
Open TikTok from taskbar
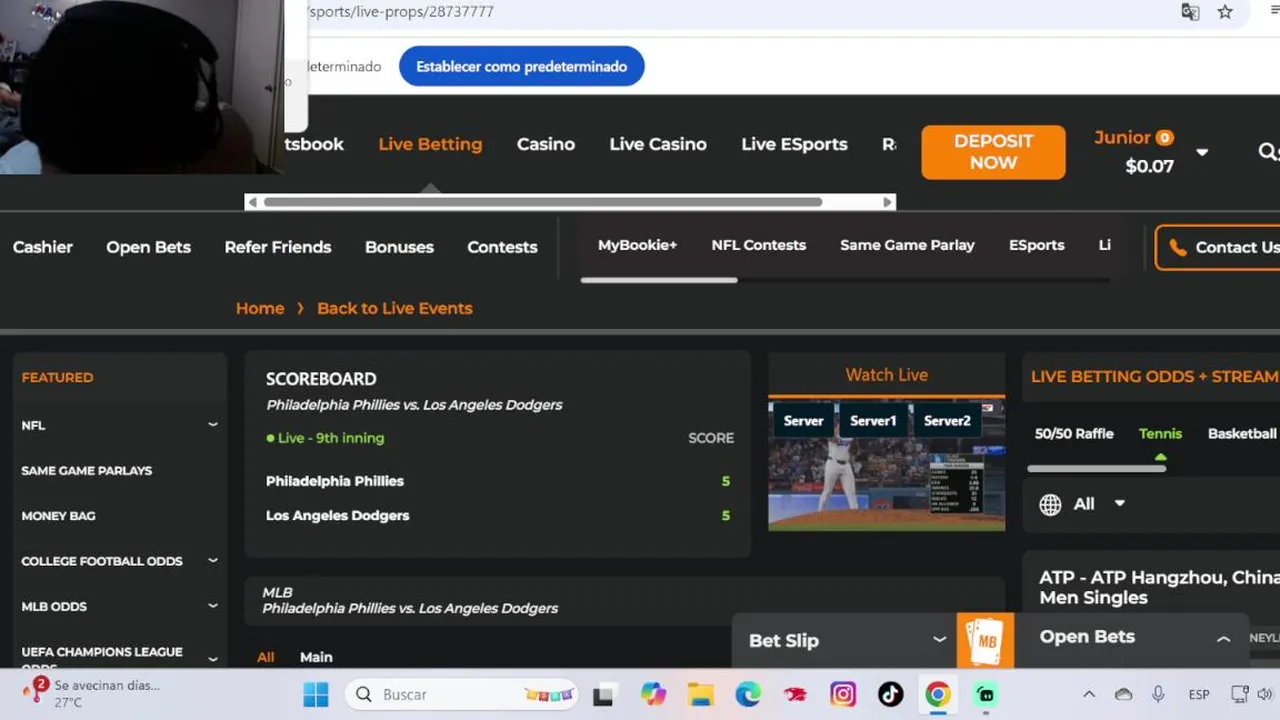coord(890,694)
